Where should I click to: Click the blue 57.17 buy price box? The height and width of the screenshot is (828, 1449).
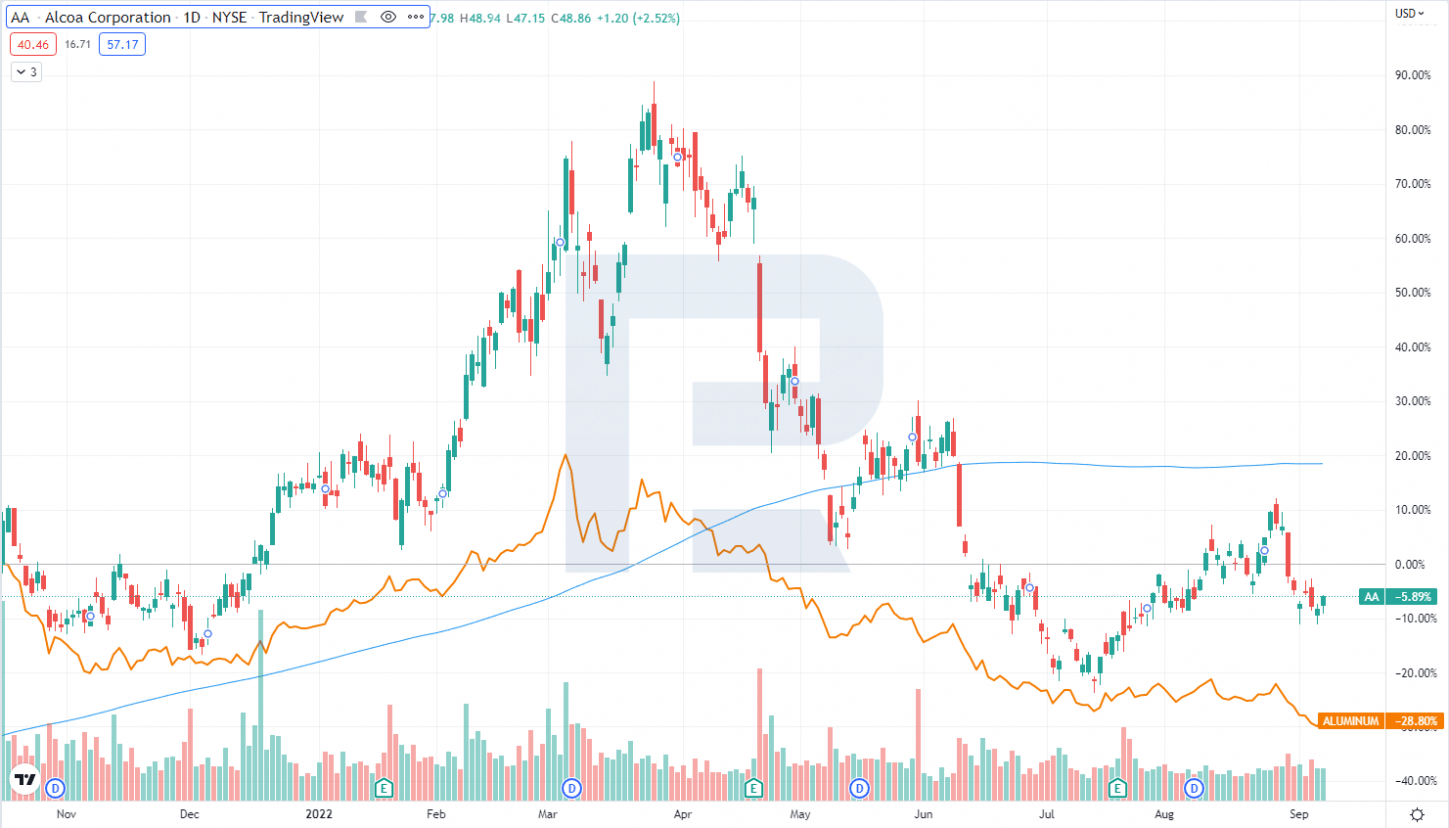pyautogui.click(x=124, y=44)
